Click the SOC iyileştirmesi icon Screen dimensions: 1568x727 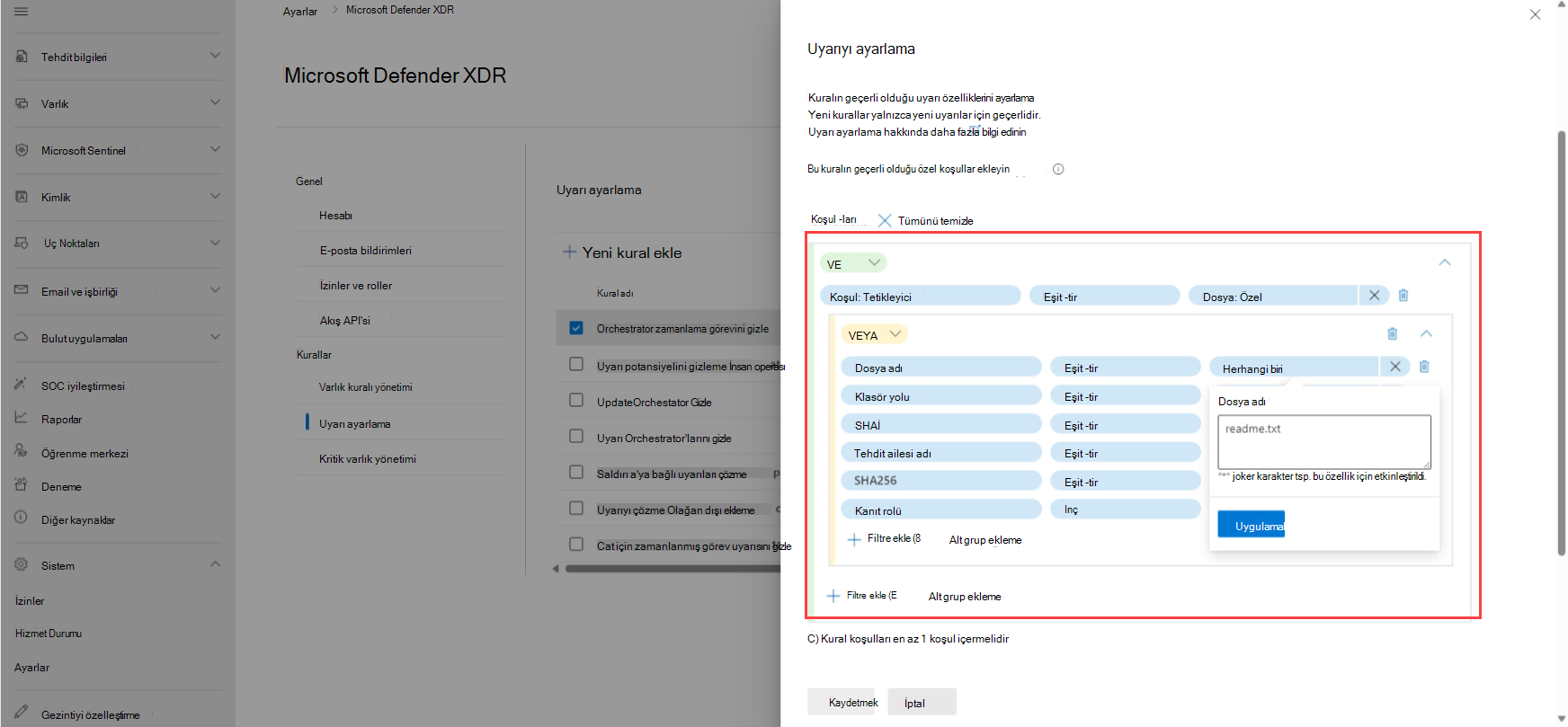click(21, 385)
